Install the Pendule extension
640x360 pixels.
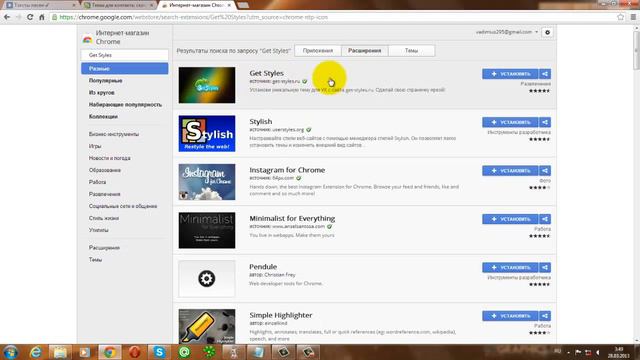510,267
